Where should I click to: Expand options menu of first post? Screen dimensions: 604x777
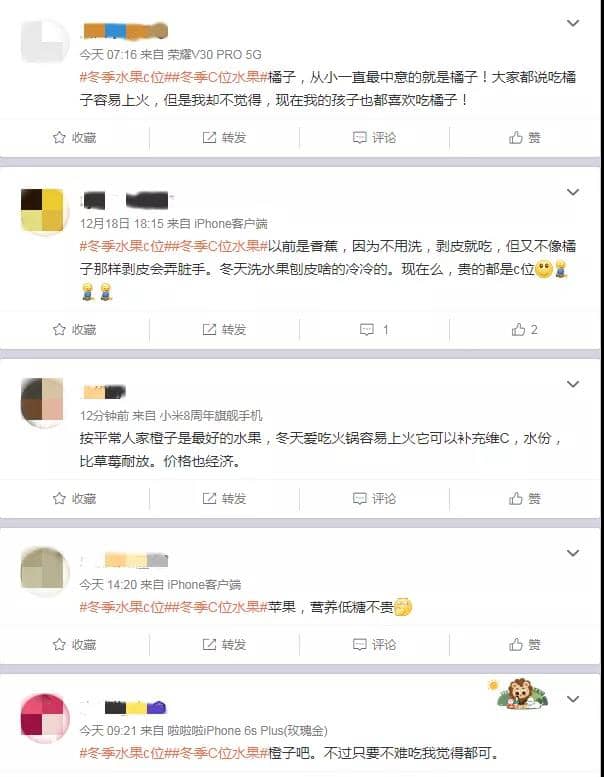click(x=573, y=23)
